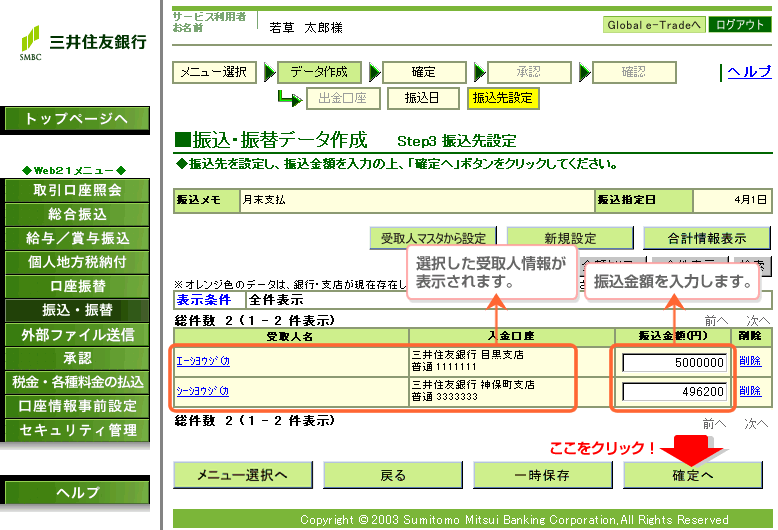Open 承認 in the sidebar menu
Image resolution: width=778 pixels, height=530 pixels.
(x=77, y=358)
